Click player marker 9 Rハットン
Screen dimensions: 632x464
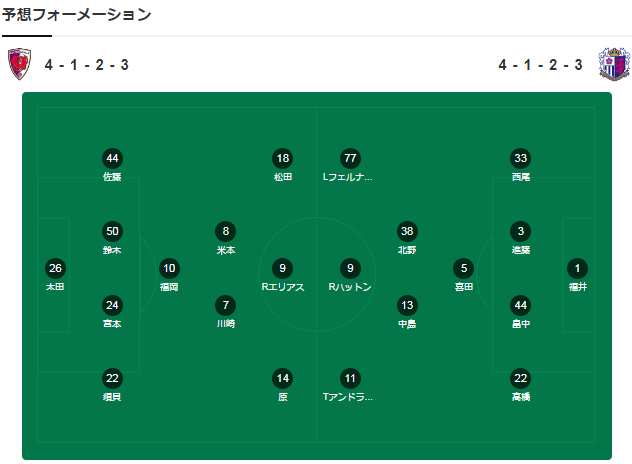(x=350, y=268)
